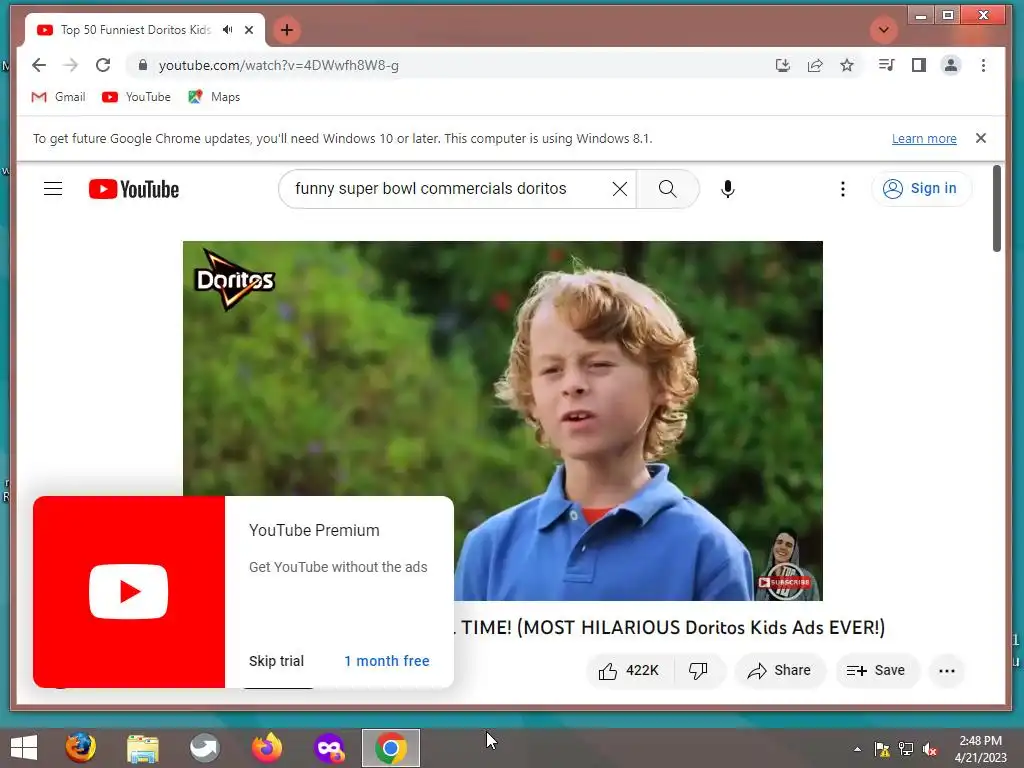Open Chrome's three-dot menu
Image resolution: width=1024 pixels, height=768 pixels.
click(x=983, y=65)
